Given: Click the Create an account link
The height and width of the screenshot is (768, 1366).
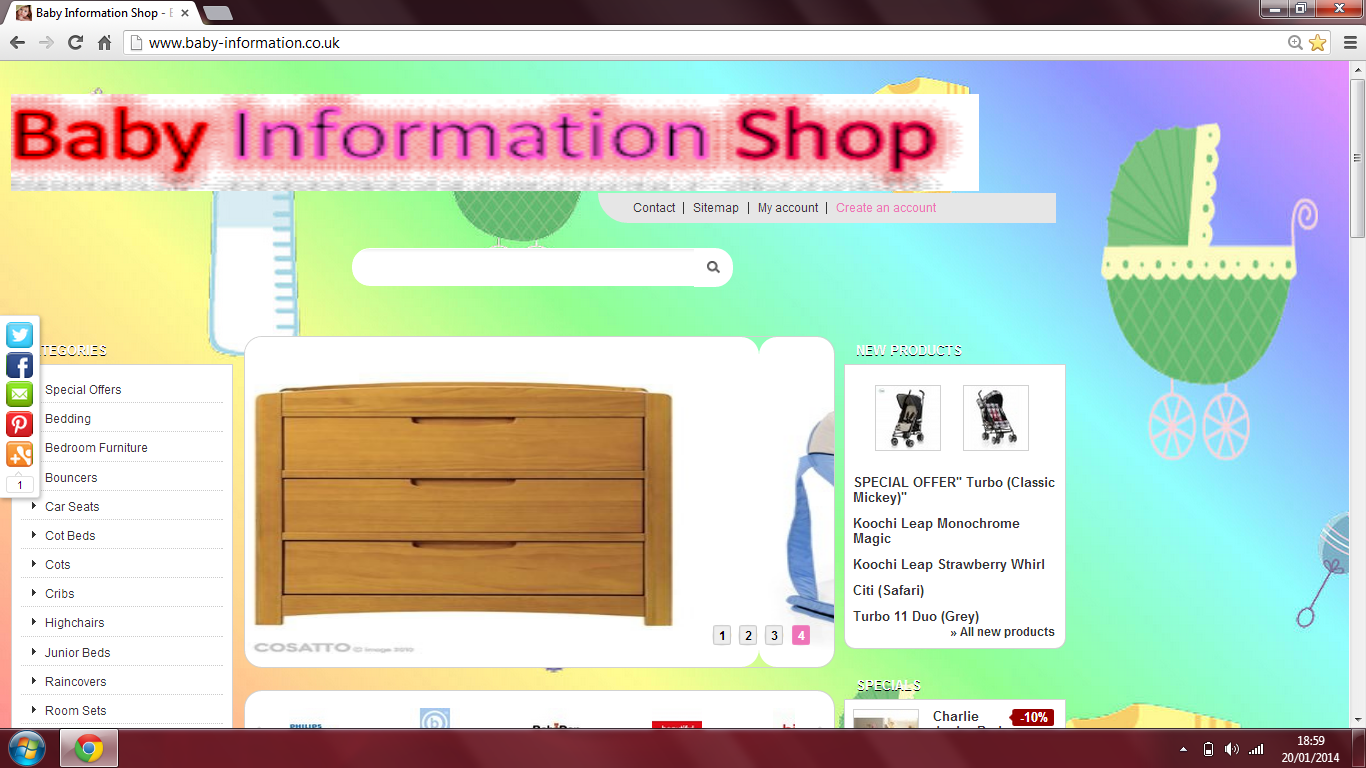Looking at the screenshot, I should click(886, 208).
